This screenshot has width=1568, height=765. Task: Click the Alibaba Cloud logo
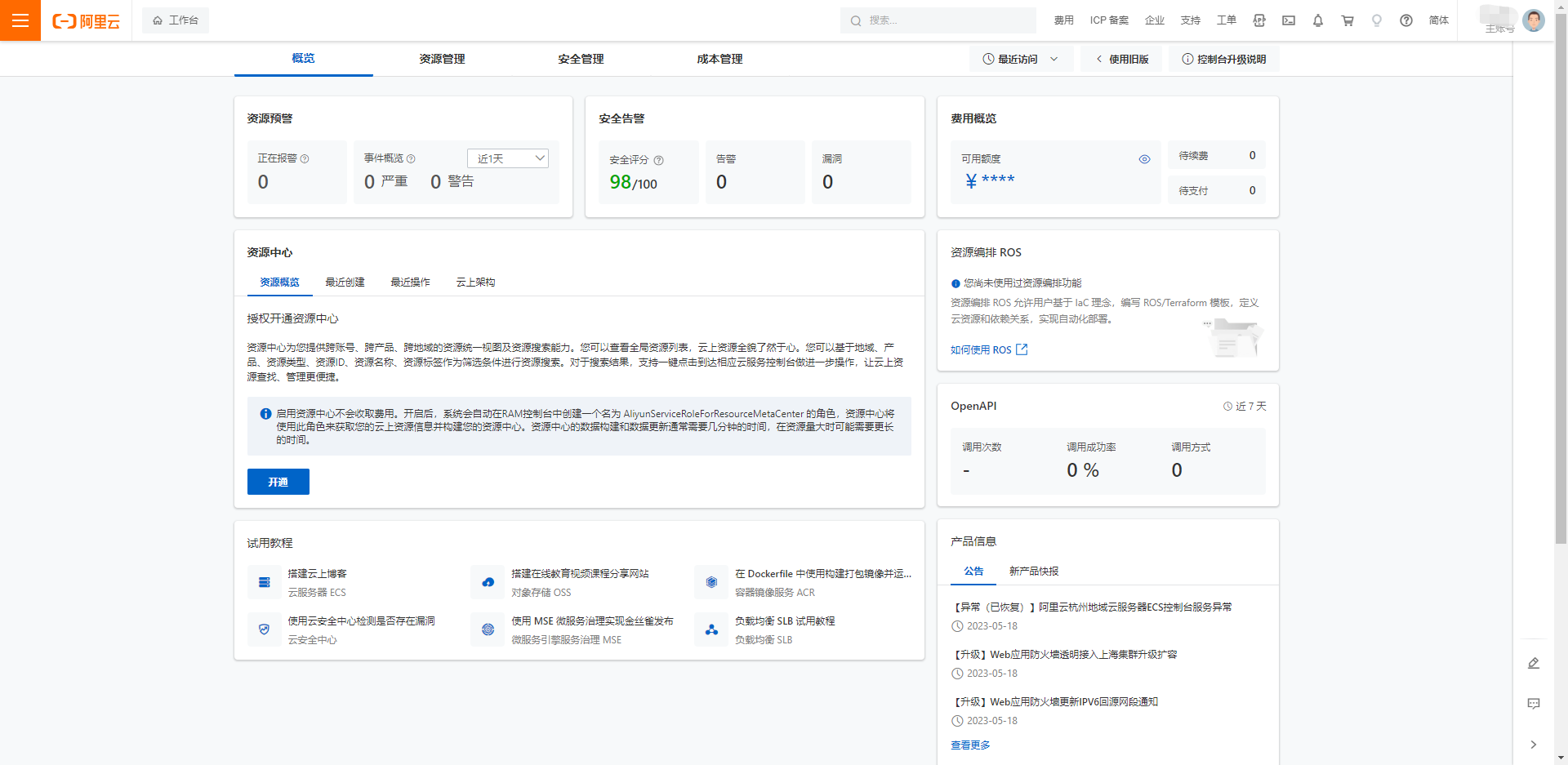click(x=87, y=20)
